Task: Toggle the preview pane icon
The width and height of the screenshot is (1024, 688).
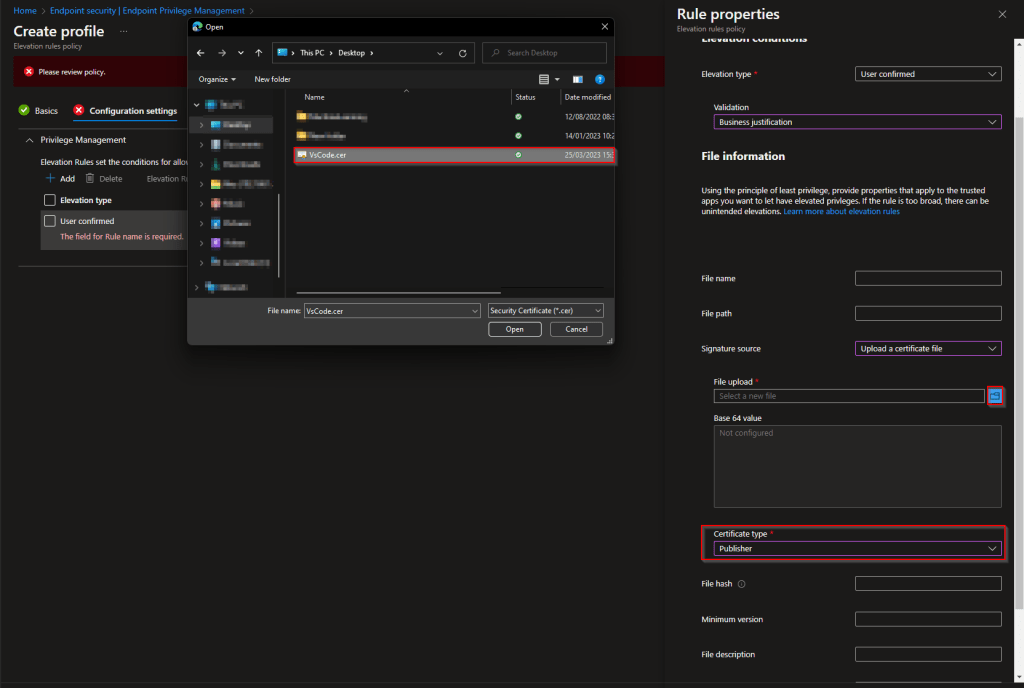Action: tap(577, 79)
